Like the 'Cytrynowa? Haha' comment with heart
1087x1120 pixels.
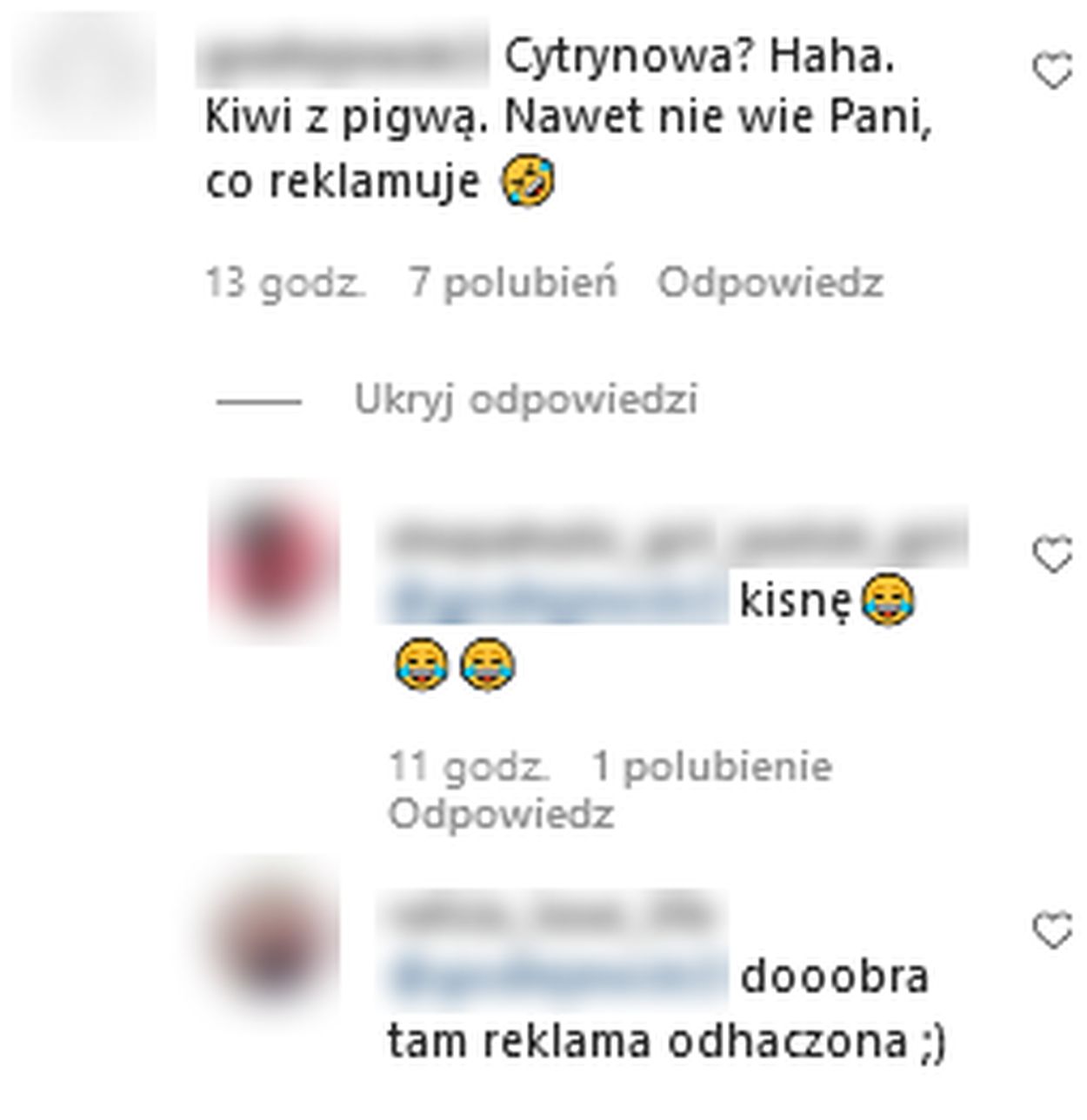pyautogui.click(x=1053, y=72)
